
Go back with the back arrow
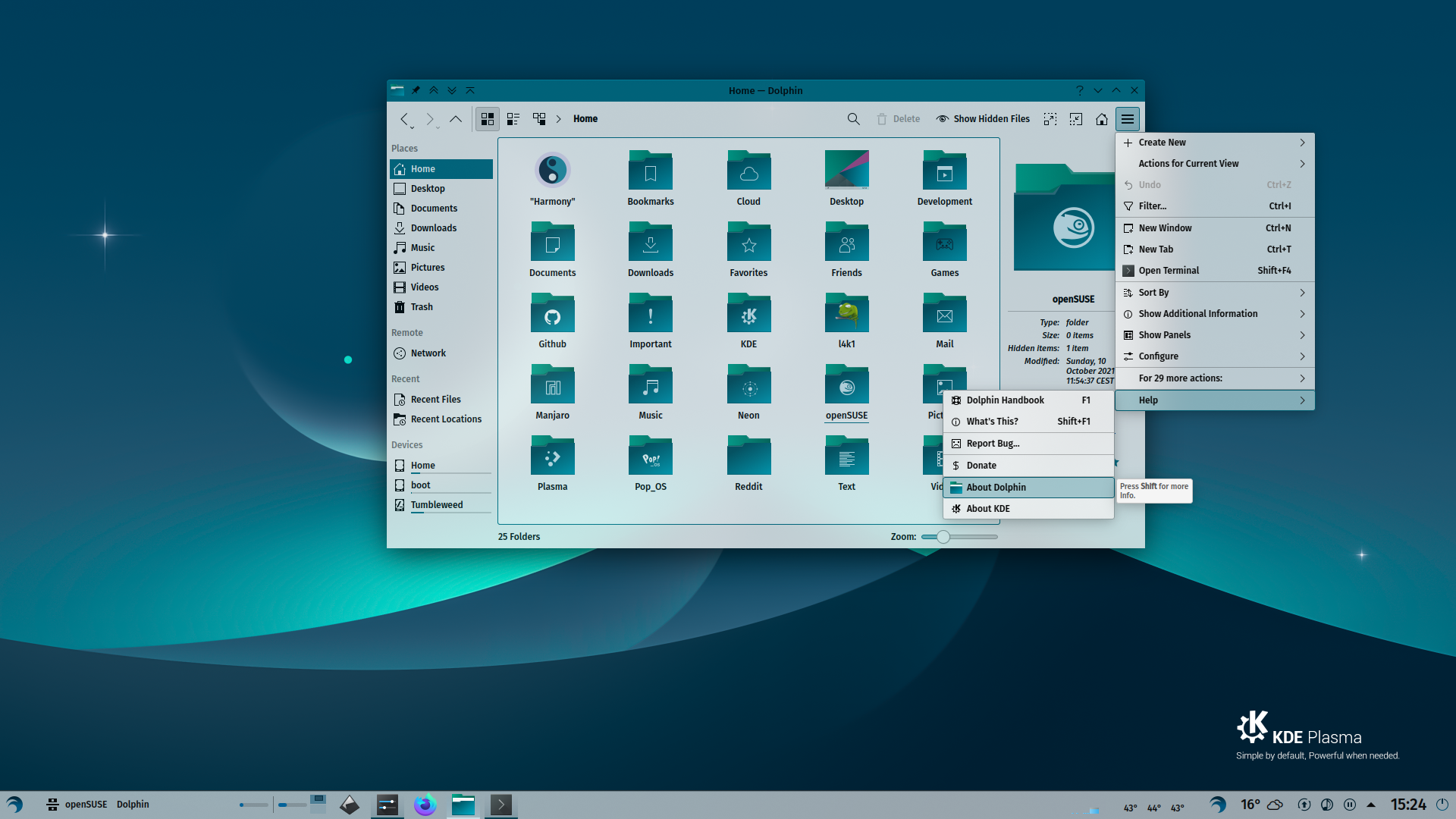(x=404, y=119)
